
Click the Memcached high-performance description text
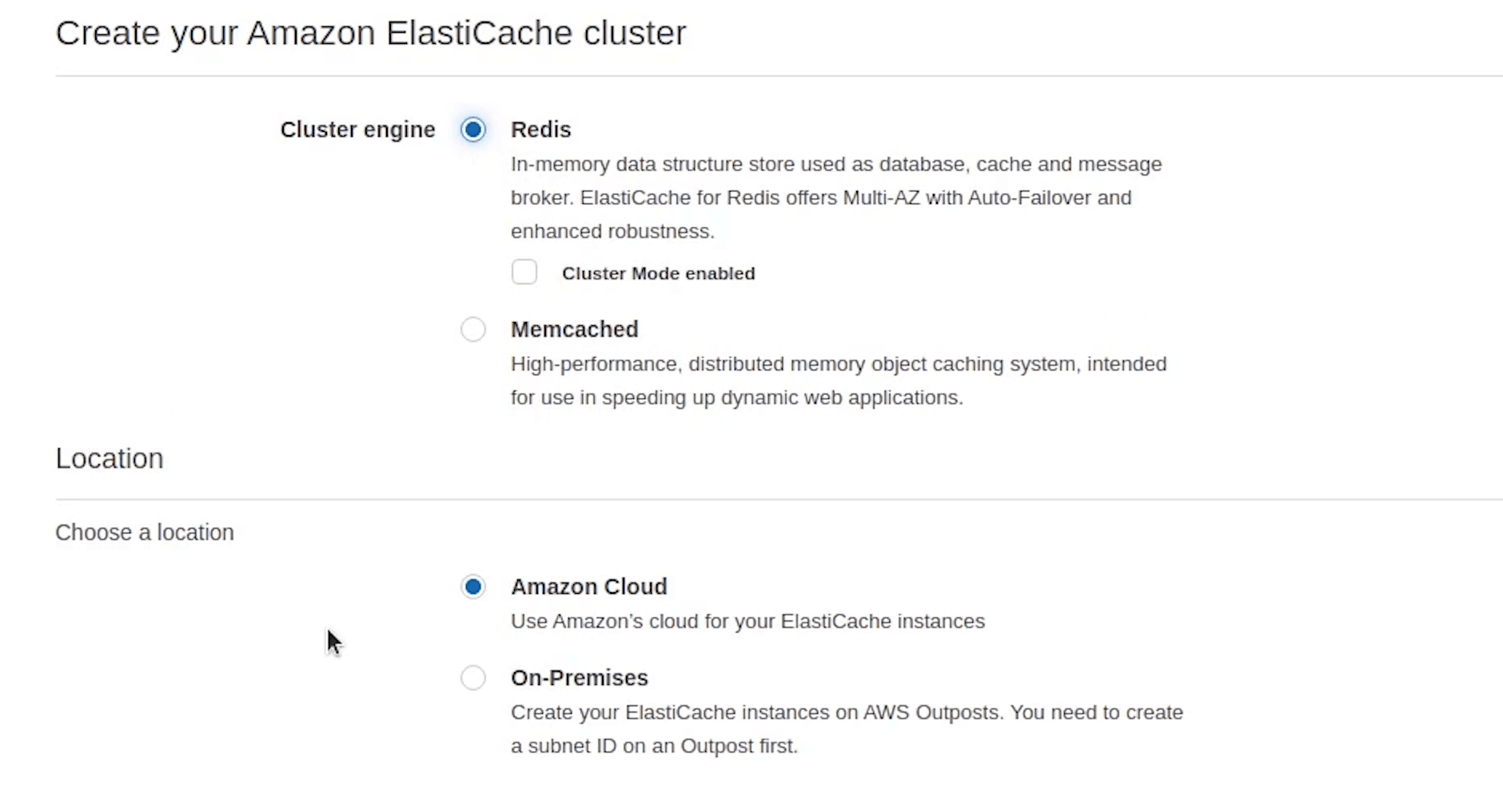[x=838, y=380]
